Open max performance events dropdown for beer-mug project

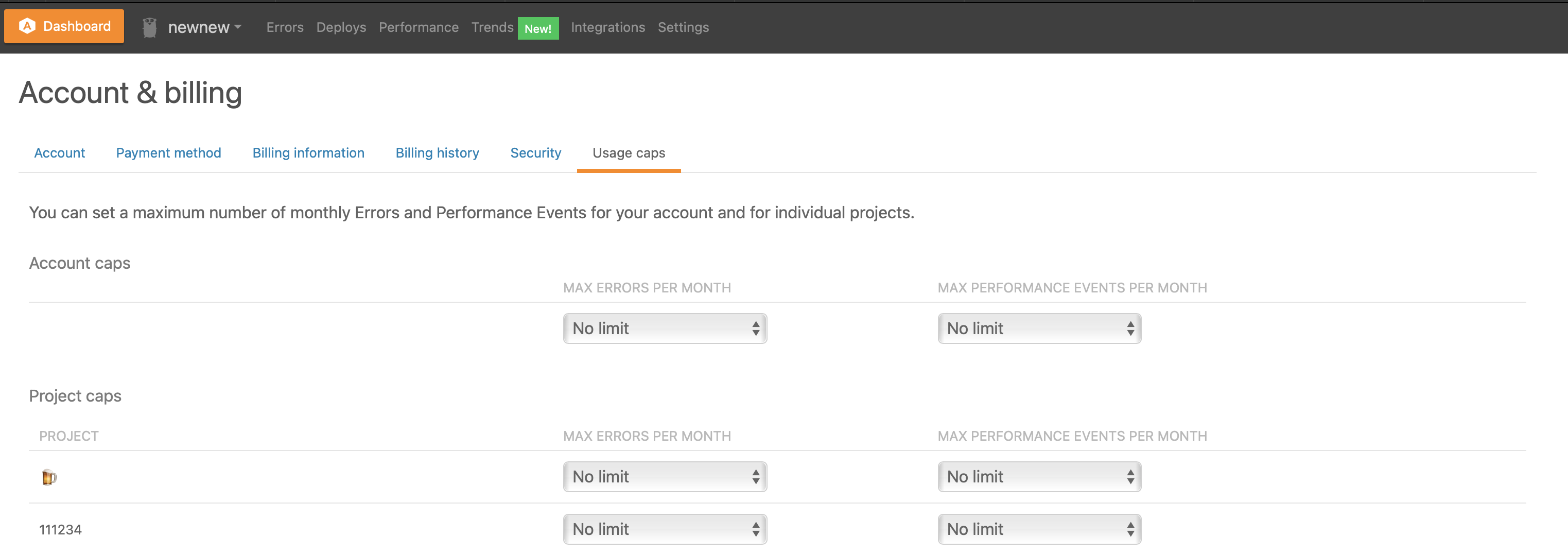pos(1040,477)
